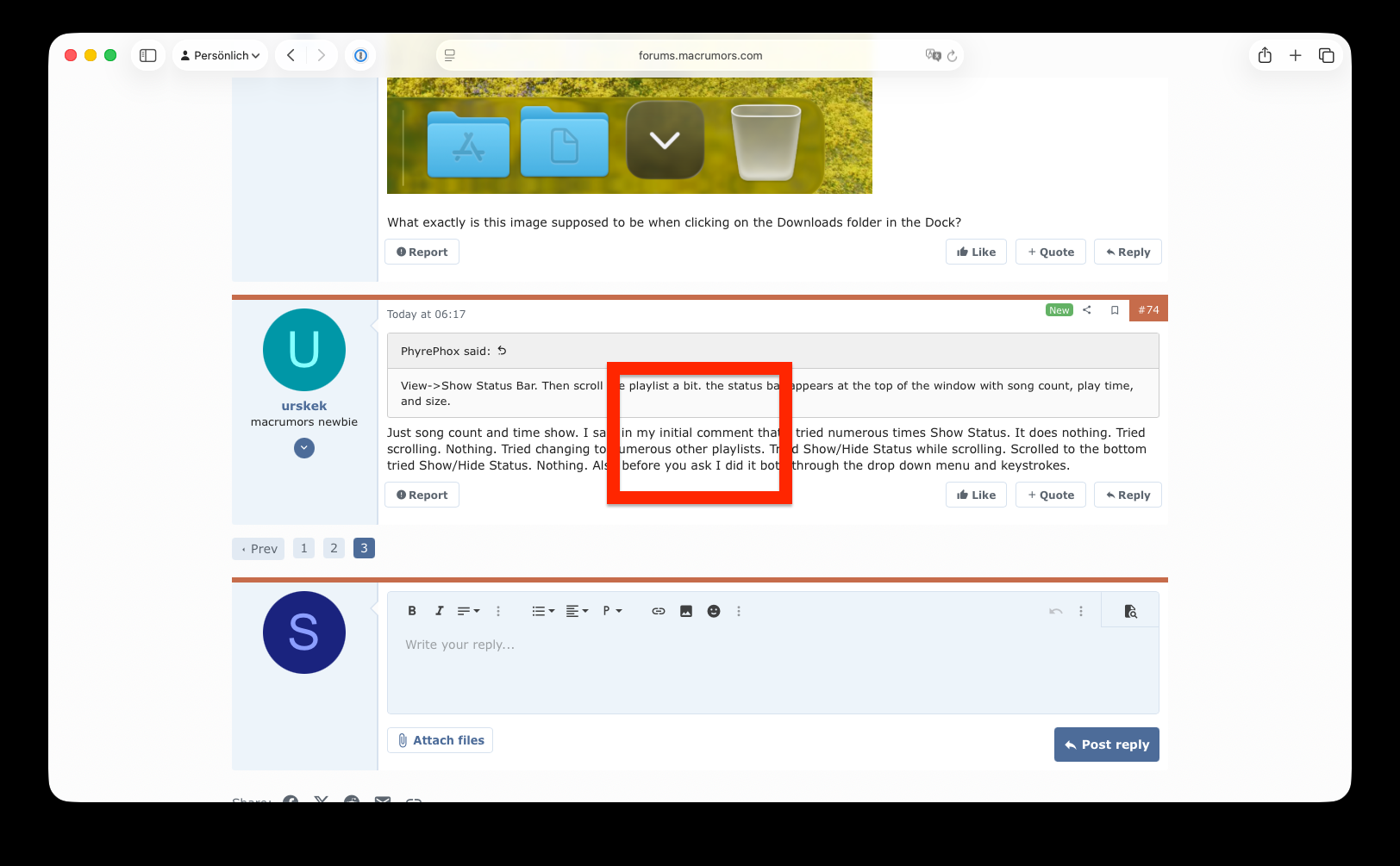Go forward in Safari history
The width and height of the screenshot is (1400, 866).
click(322, 55)
